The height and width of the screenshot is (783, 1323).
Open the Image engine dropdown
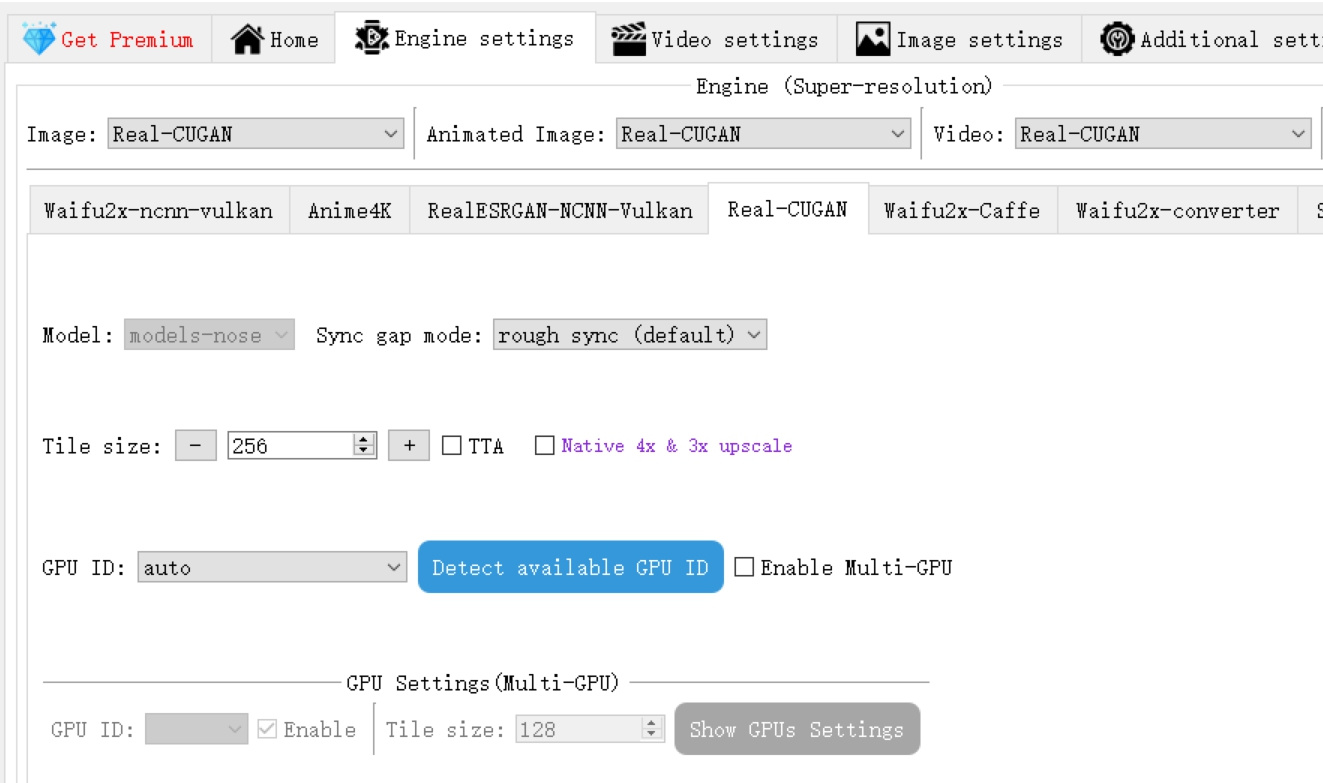tap(256, 134)
